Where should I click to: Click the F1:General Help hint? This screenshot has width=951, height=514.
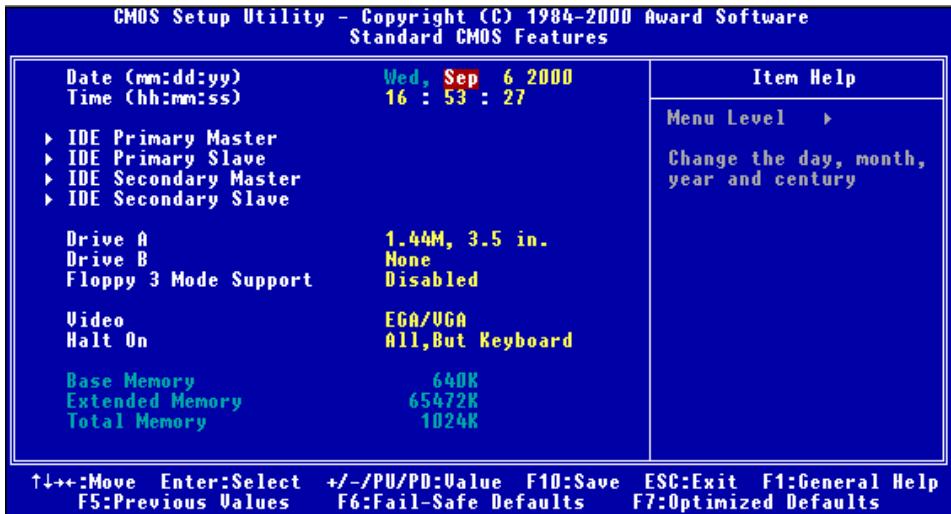pyautogui.click(x=850, y=482)
